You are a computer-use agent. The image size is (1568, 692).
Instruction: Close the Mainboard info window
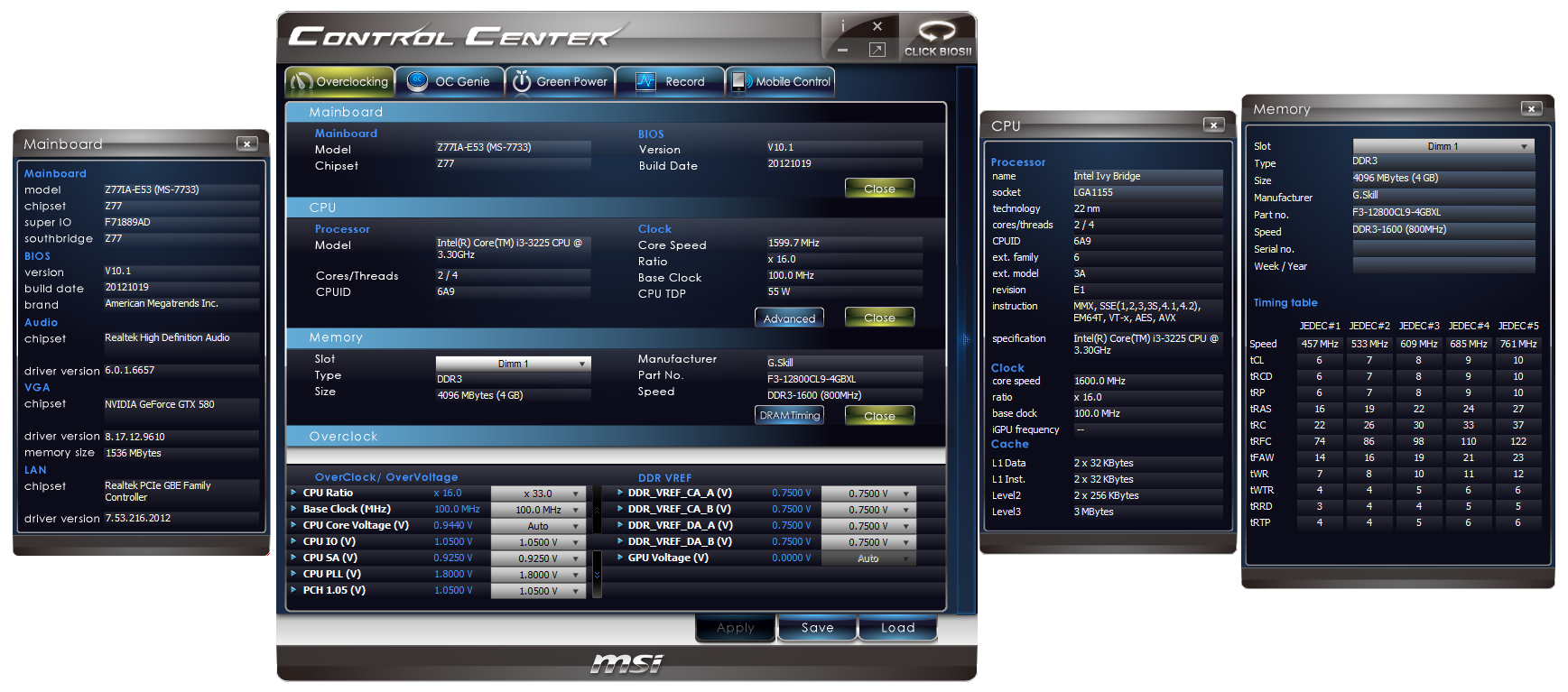pyautogui.click(x=246, y=143)
